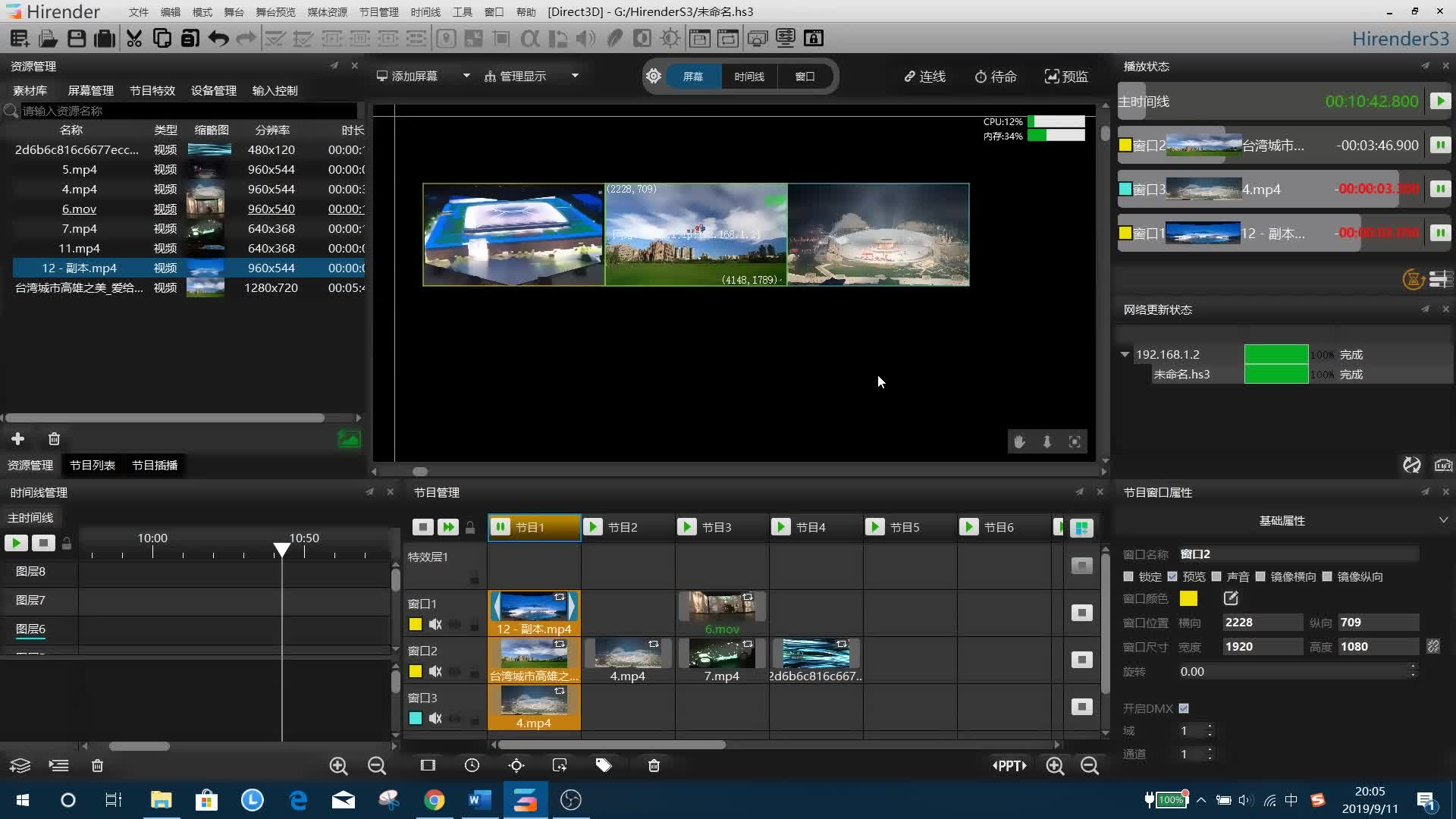
Task: Zoom in the timeline manager
Action: [338, 766]
